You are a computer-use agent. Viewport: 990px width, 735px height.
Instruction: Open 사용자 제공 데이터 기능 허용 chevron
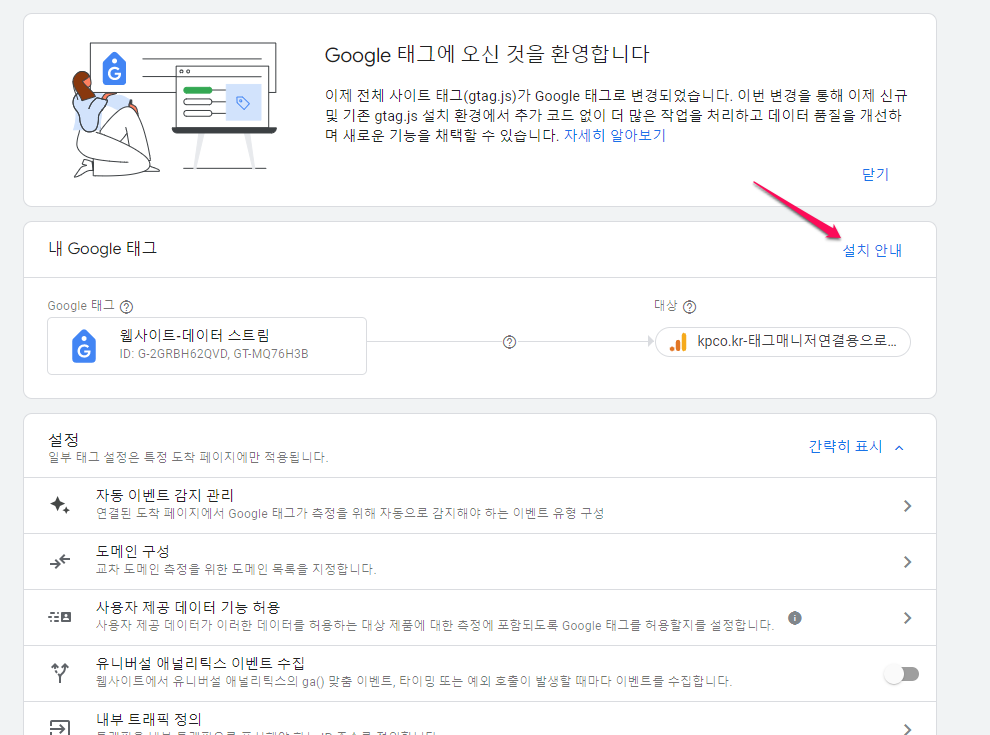pos(907,618)
